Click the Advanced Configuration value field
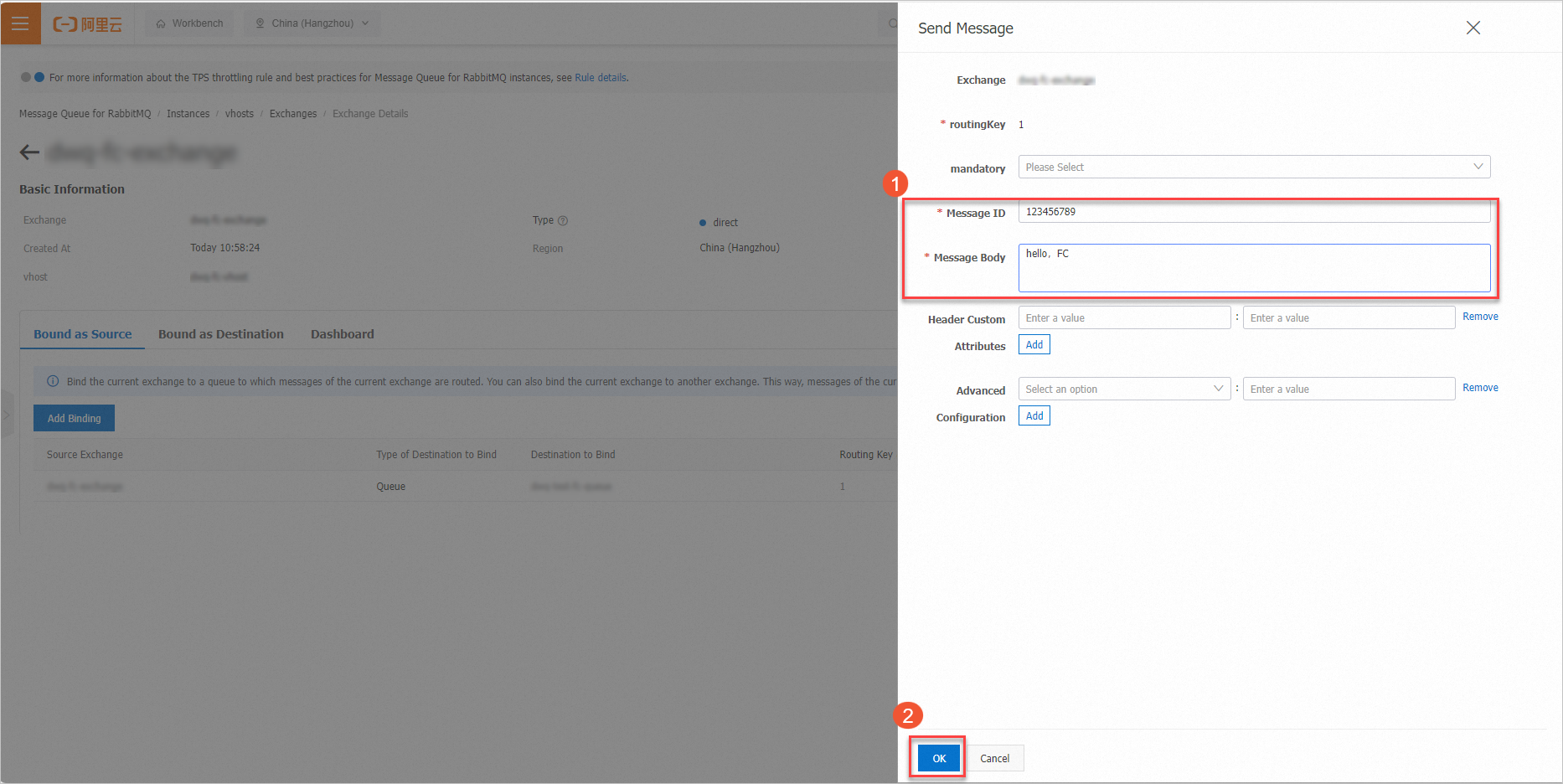Viewport: 1563px width, 784px height. coord(1349,389)
